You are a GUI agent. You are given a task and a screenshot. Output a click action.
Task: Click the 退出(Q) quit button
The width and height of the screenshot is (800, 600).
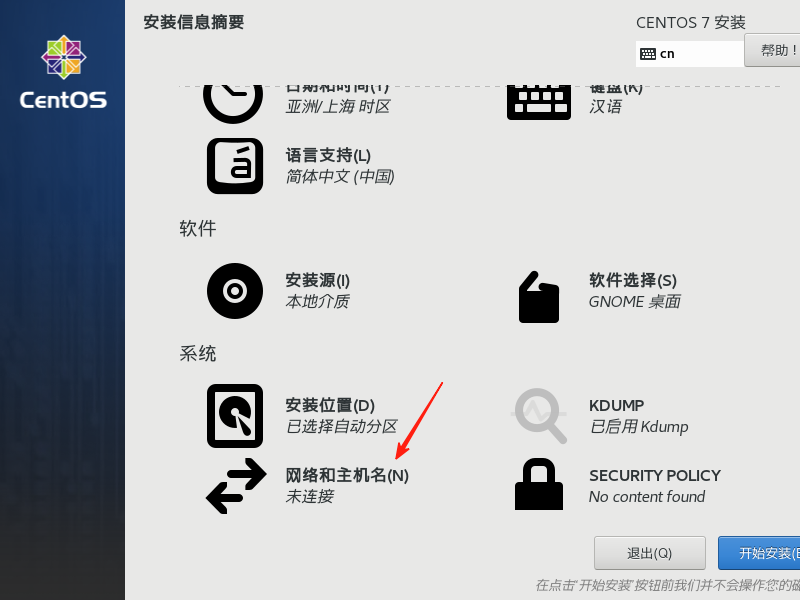pos(649,553)
